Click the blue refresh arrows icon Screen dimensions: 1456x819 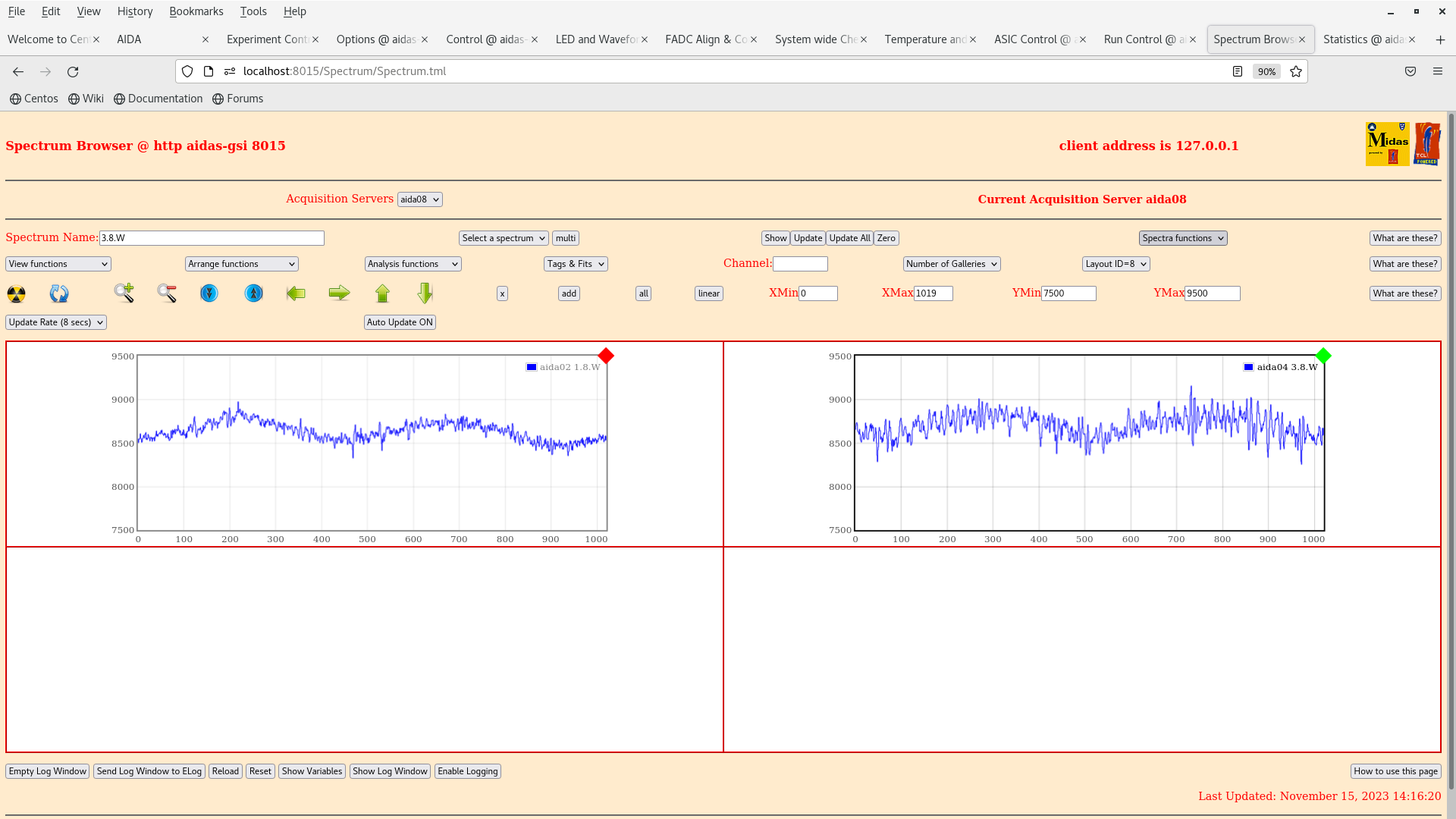coord(59,293)
